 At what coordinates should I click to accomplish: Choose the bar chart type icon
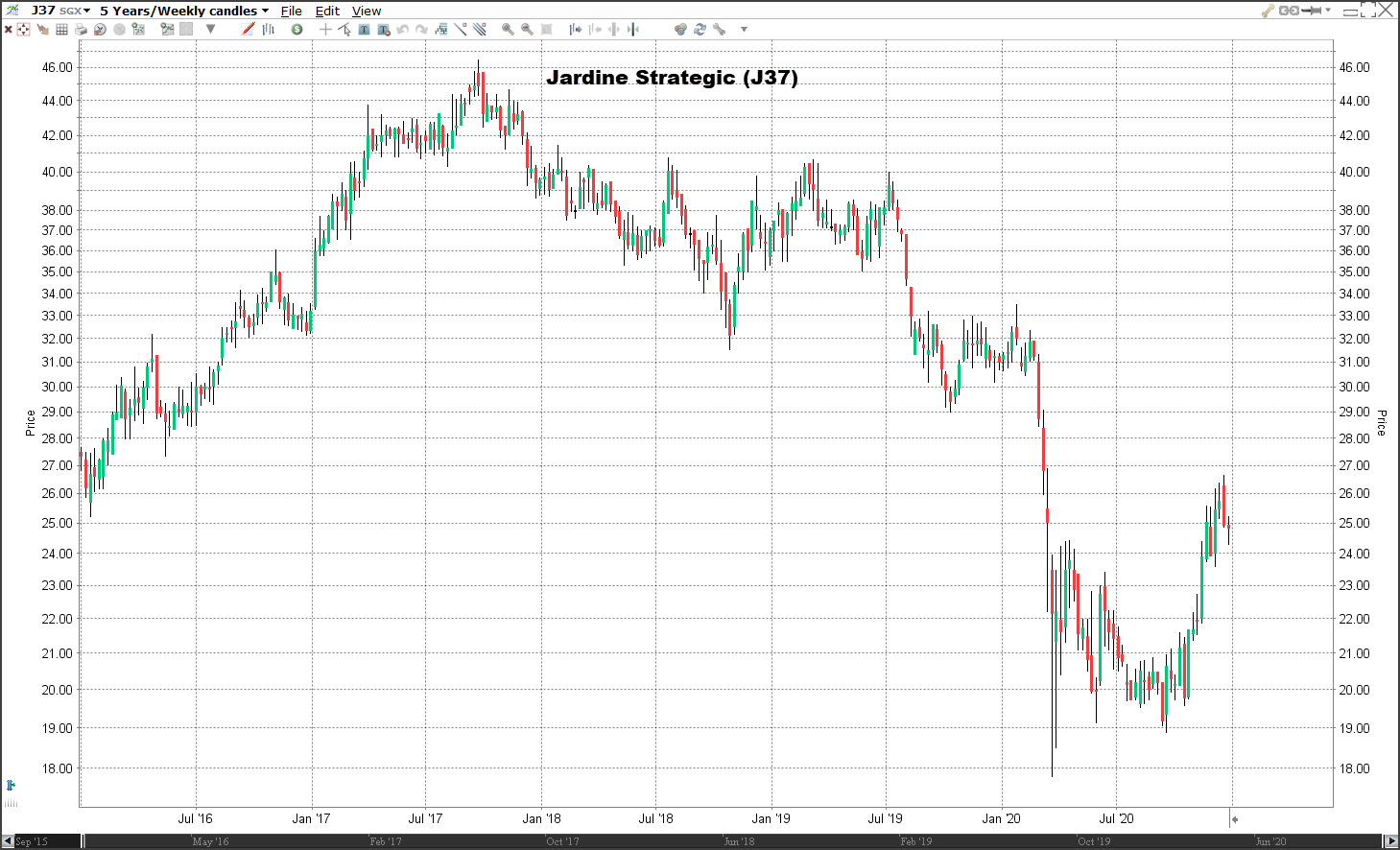point(269,29)
